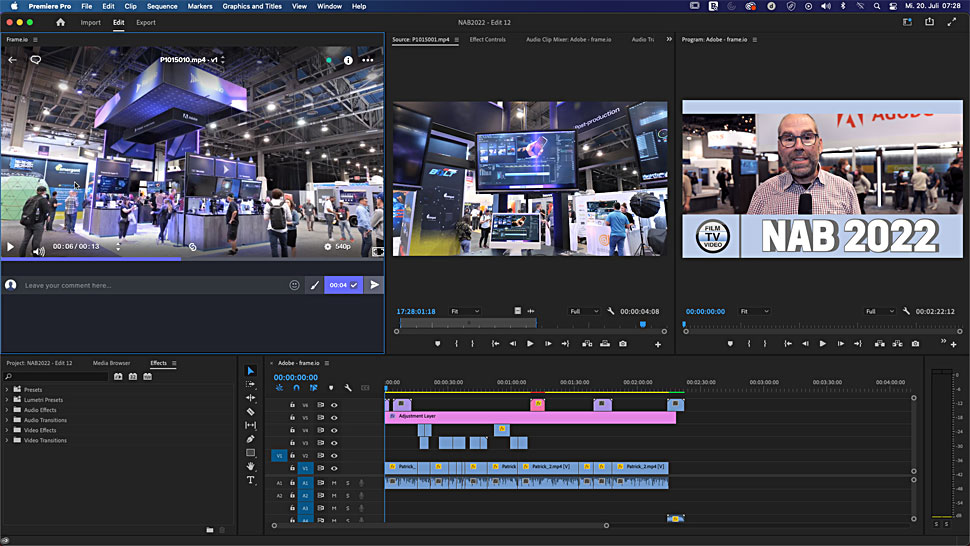Image resolution: width=970 pixels, height=546 pixels.
Task: Mute audio track A1
Action: [334, 483]
